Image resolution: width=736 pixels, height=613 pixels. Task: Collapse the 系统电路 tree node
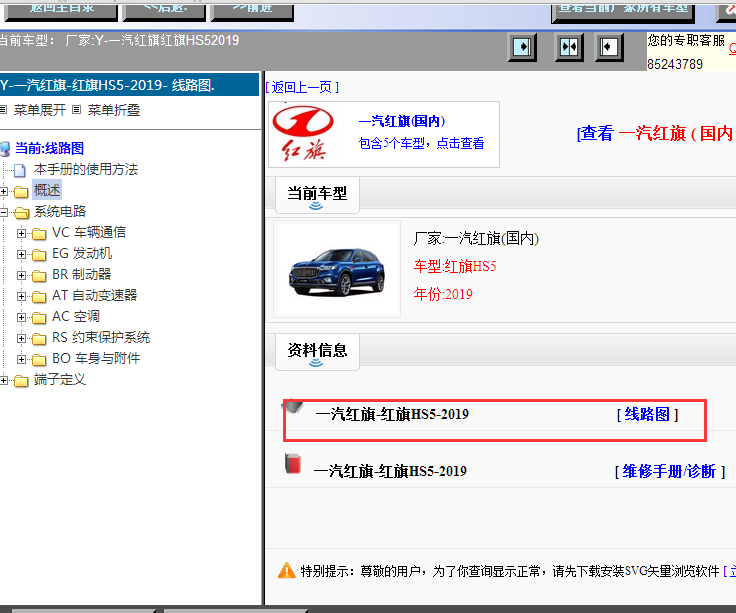(x=4, y=213)
